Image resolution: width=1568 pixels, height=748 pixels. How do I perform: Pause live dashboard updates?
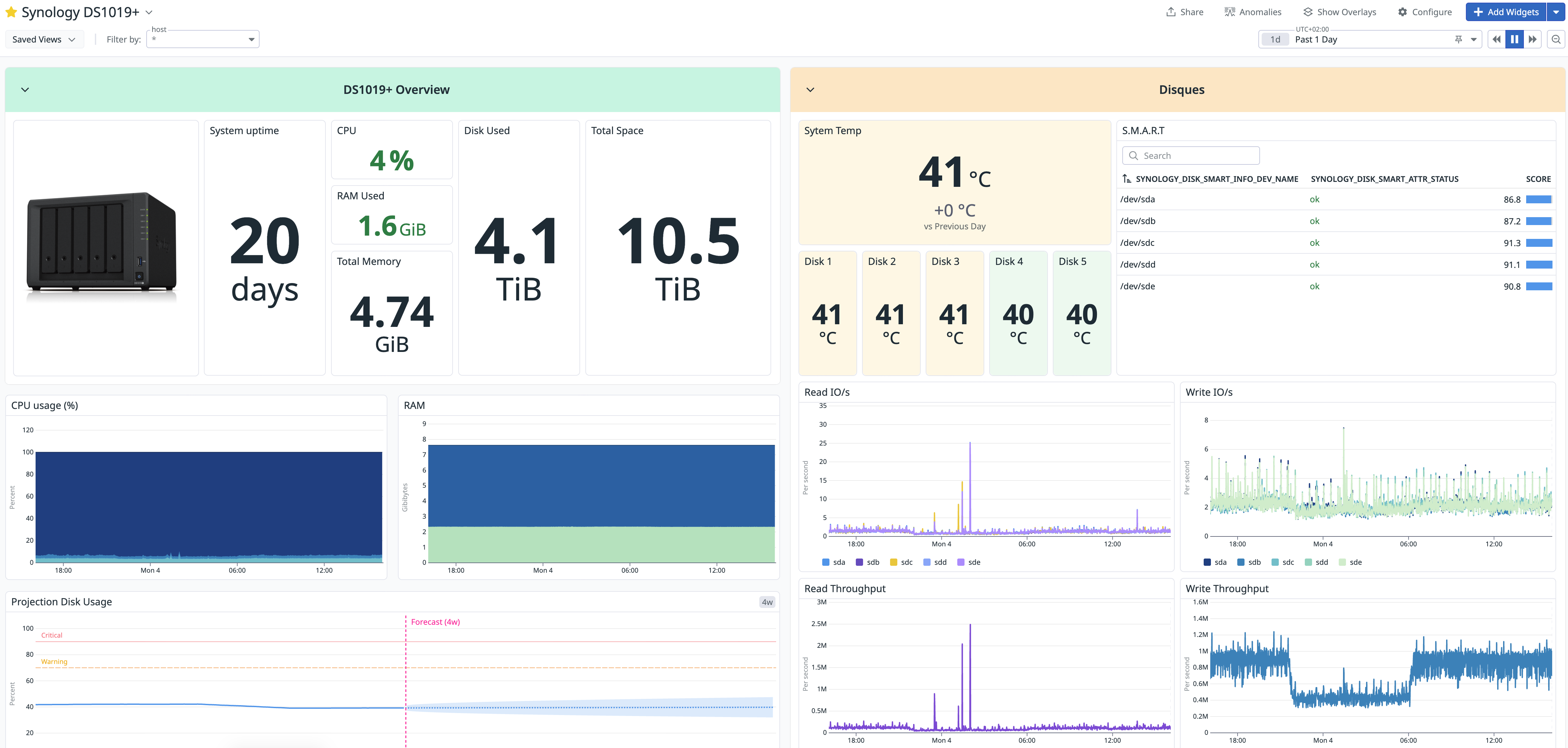pos(1514,40)
